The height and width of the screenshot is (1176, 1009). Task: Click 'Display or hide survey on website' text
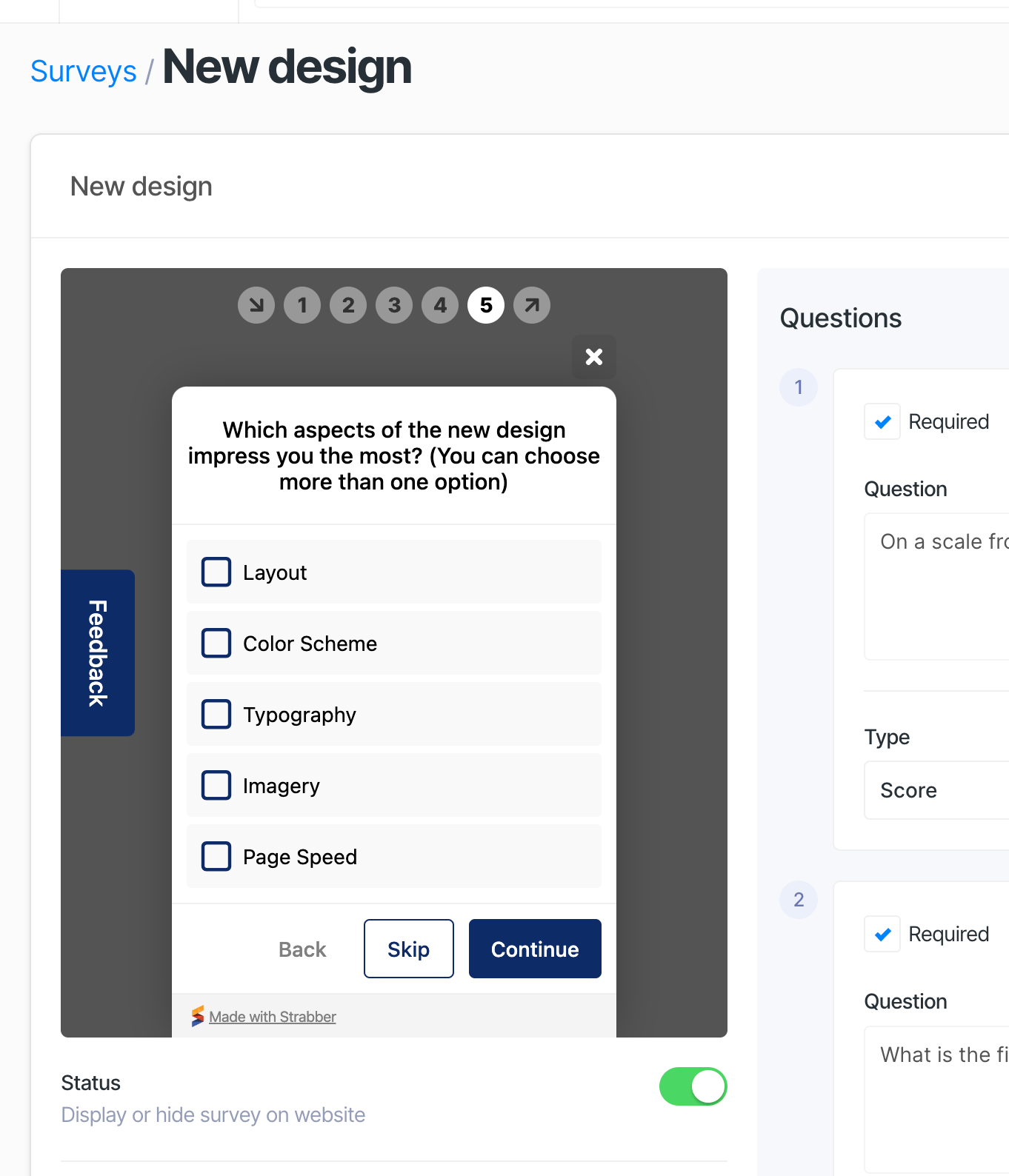(x=213, y=1115)
